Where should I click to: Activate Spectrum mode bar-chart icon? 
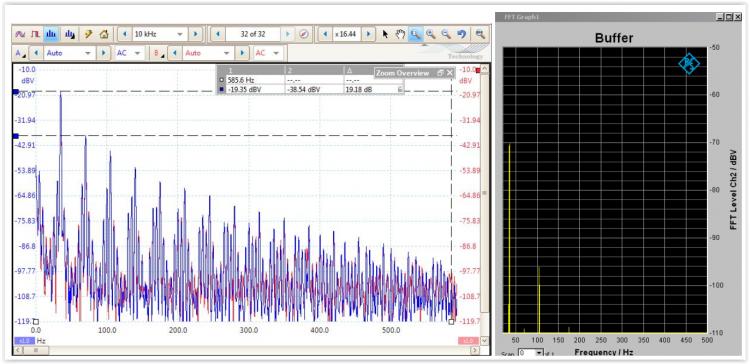51,34
